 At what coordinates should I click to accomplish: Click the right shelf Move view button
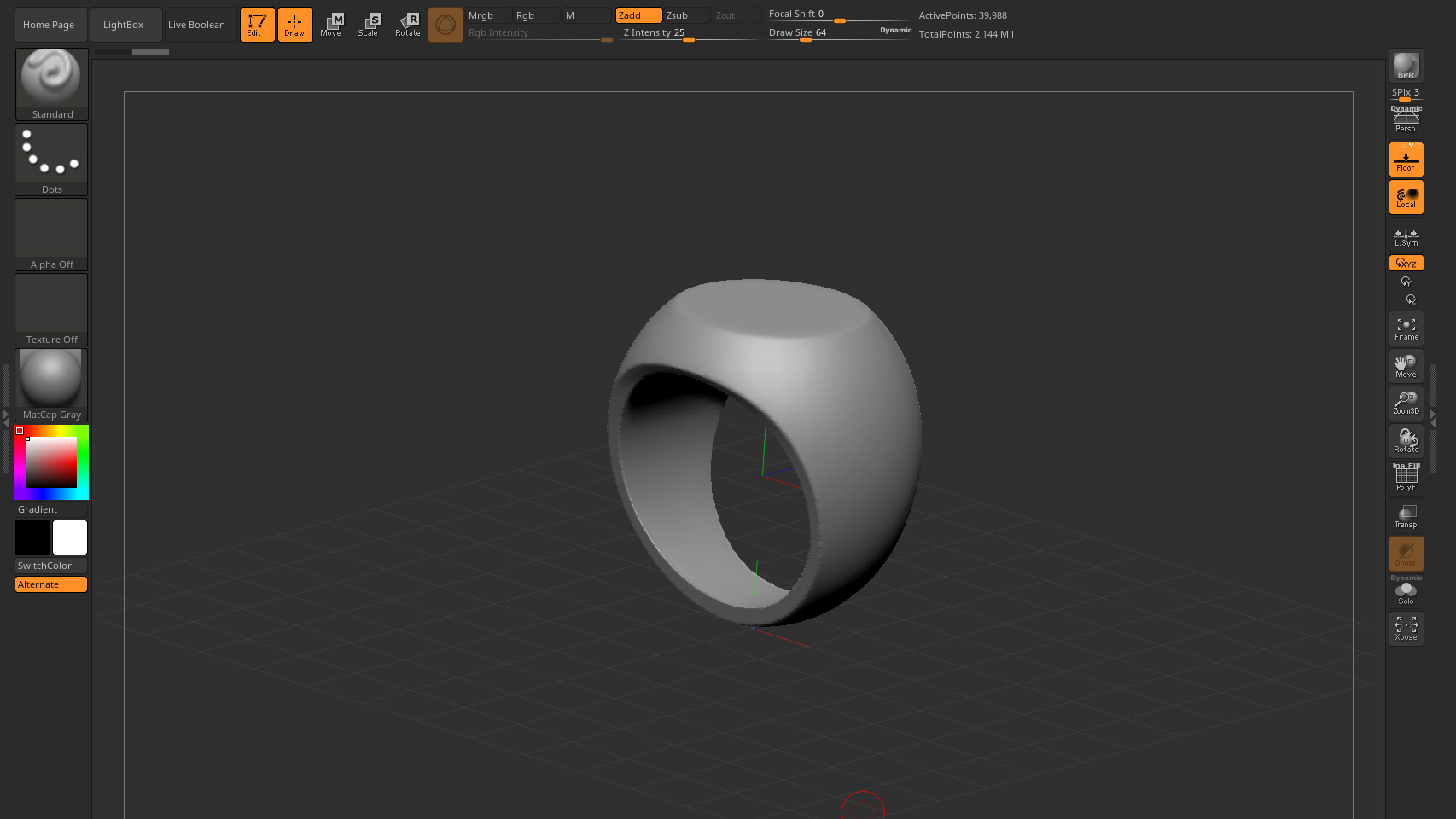pyautogui.click(x=1406, y=366)
